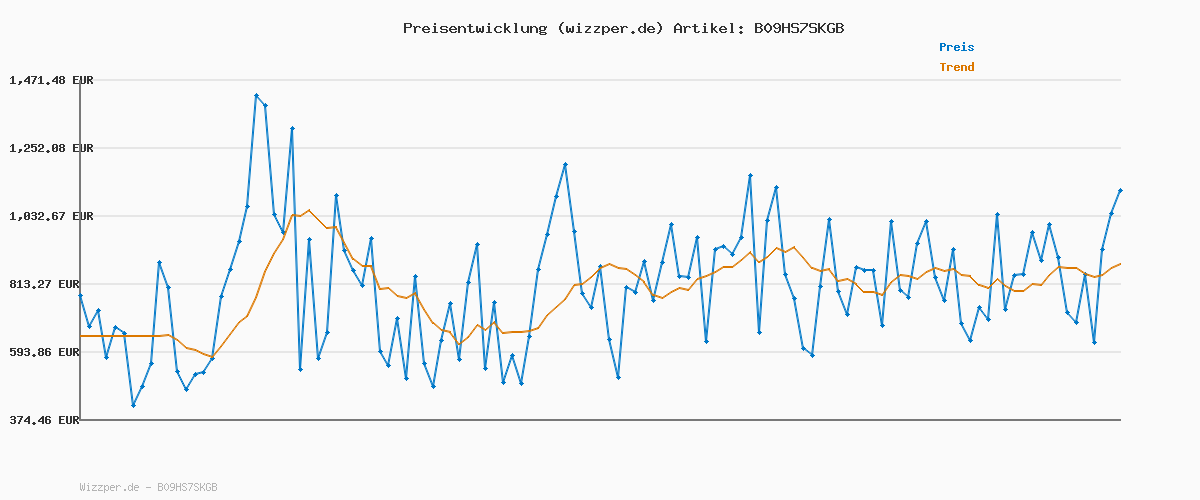
Task: Click the 1,471.48 EUR axis label
Action: (x=51, y=80)
